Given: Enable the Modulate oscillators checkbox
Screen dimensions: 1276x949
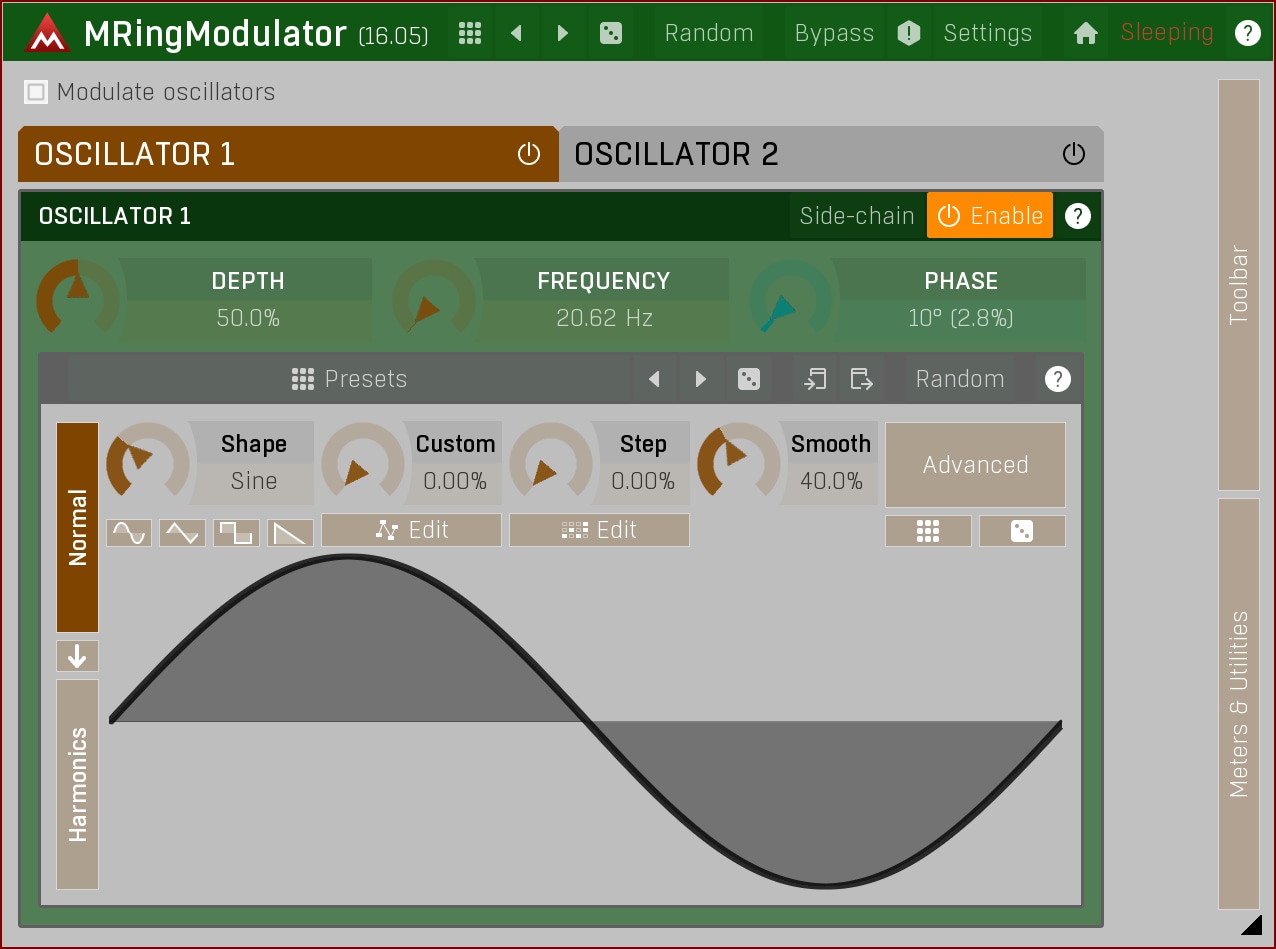Looking at the screenshot, I should pyautogui.click(x=36, y=92).
